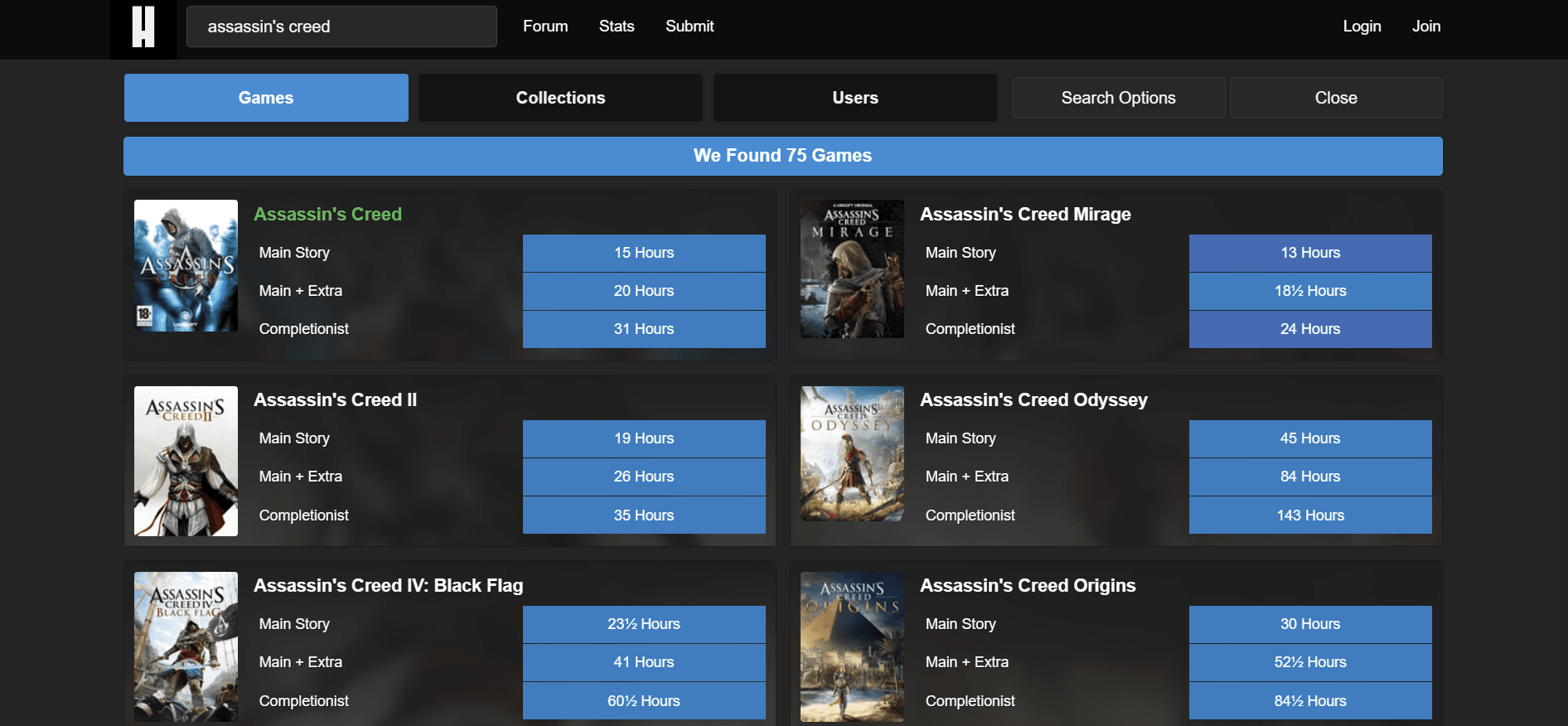Click Assassin's Creed II Completionist 35 Hours
Viewport: 1568px width, 726px height.
[644, 515]
